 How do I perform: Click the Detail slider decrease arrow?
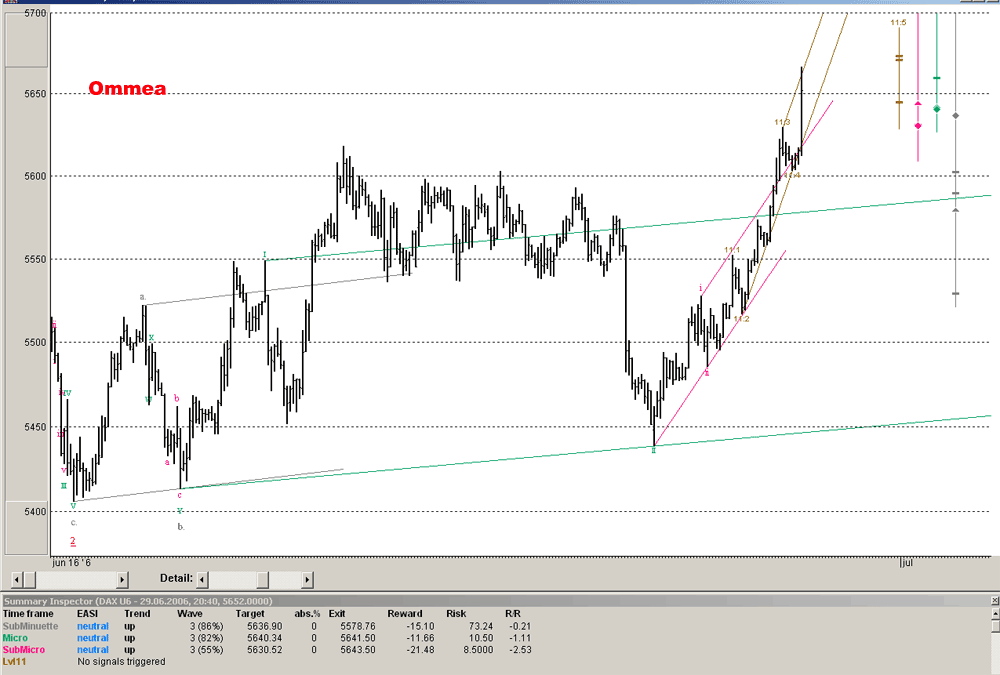coord(202,580)
